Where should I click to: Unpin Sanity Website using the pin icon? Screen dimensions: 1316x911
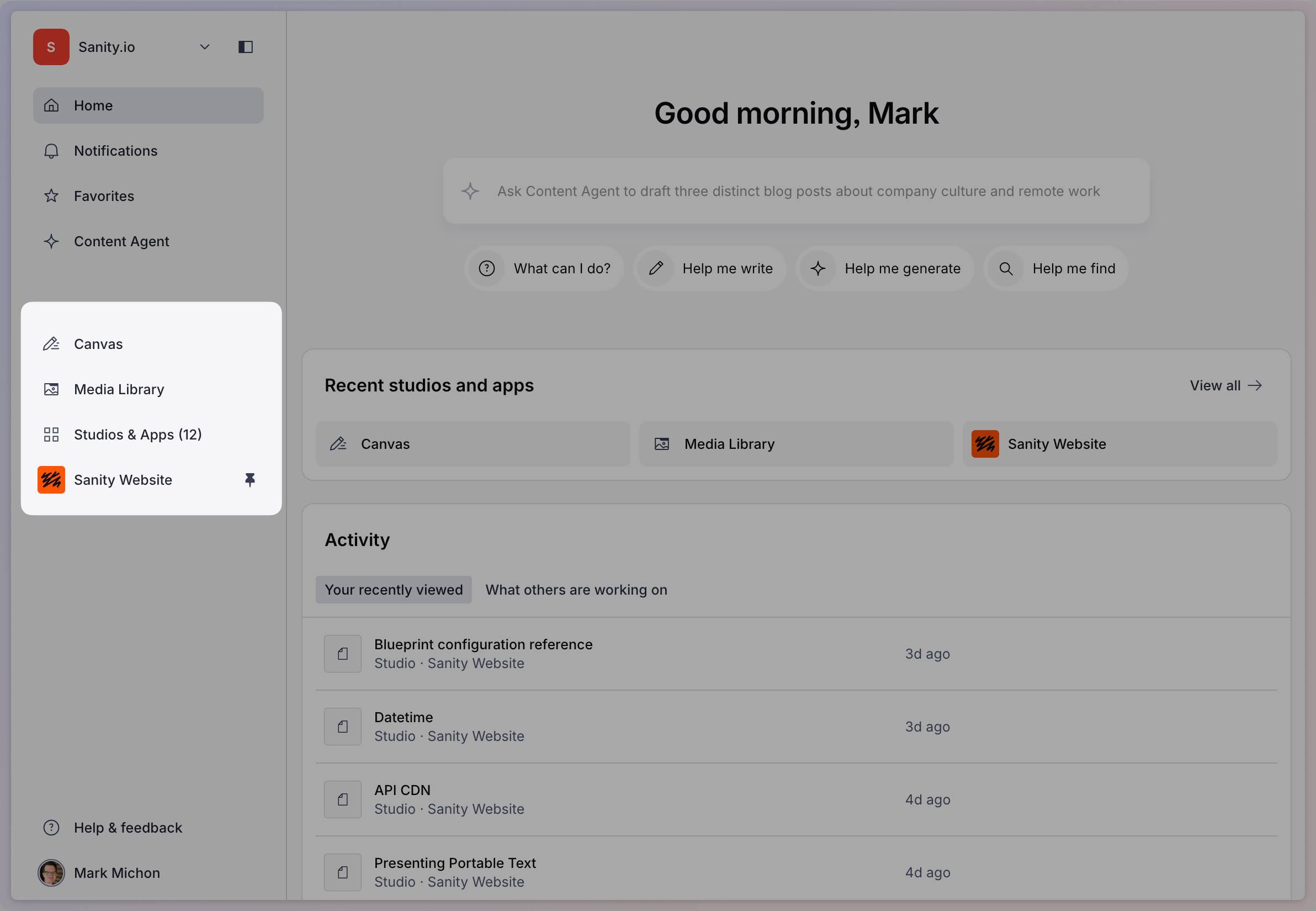pyautogui.click(x=250, y=480)
